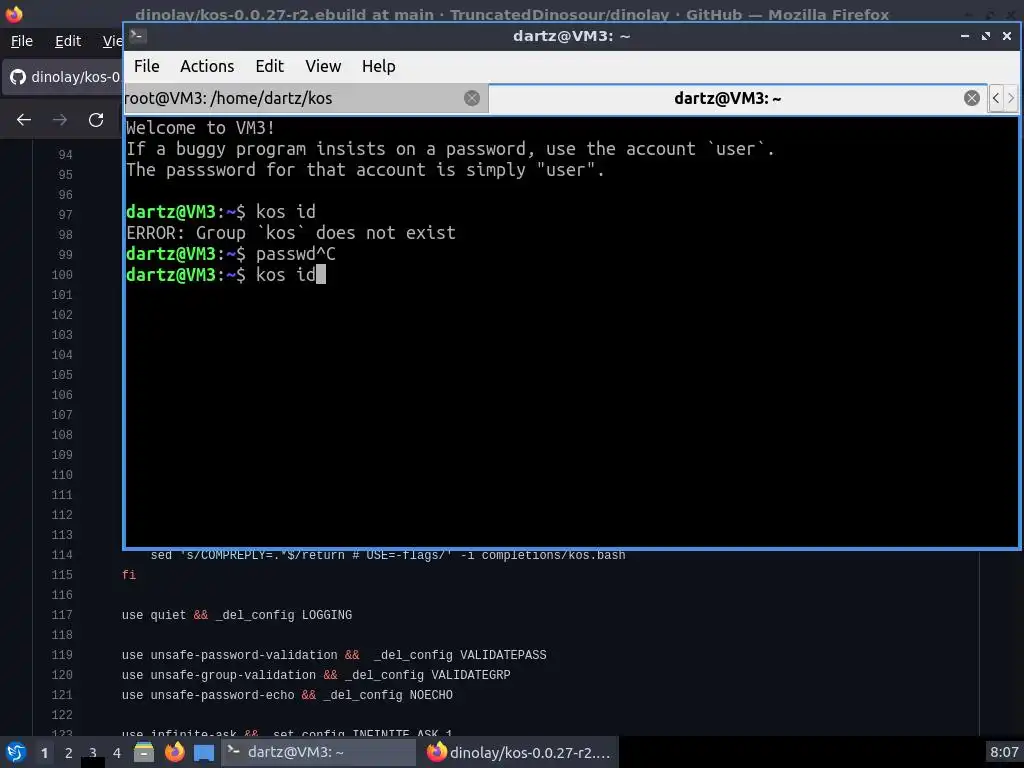
Task: Click the 8:07 clock in taskbar
Action: point(1004,752)
